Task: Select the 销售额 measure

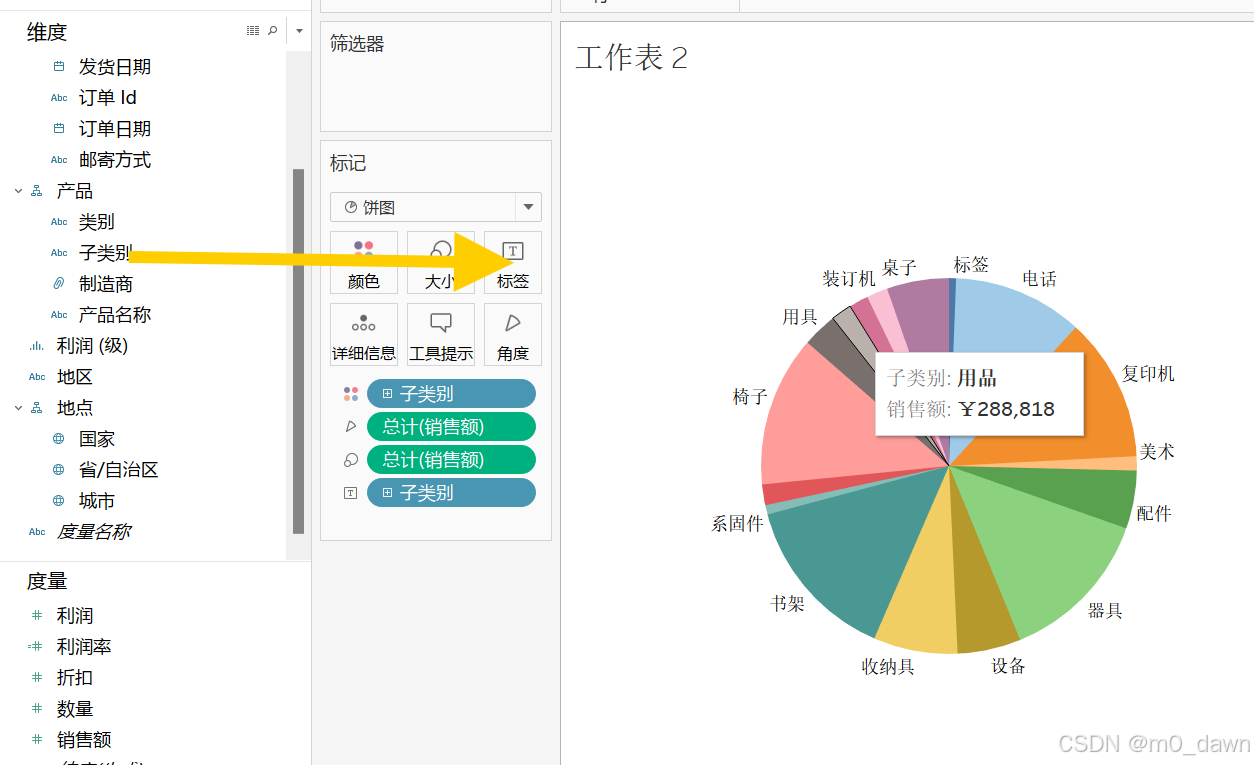Action: [84, 740]
